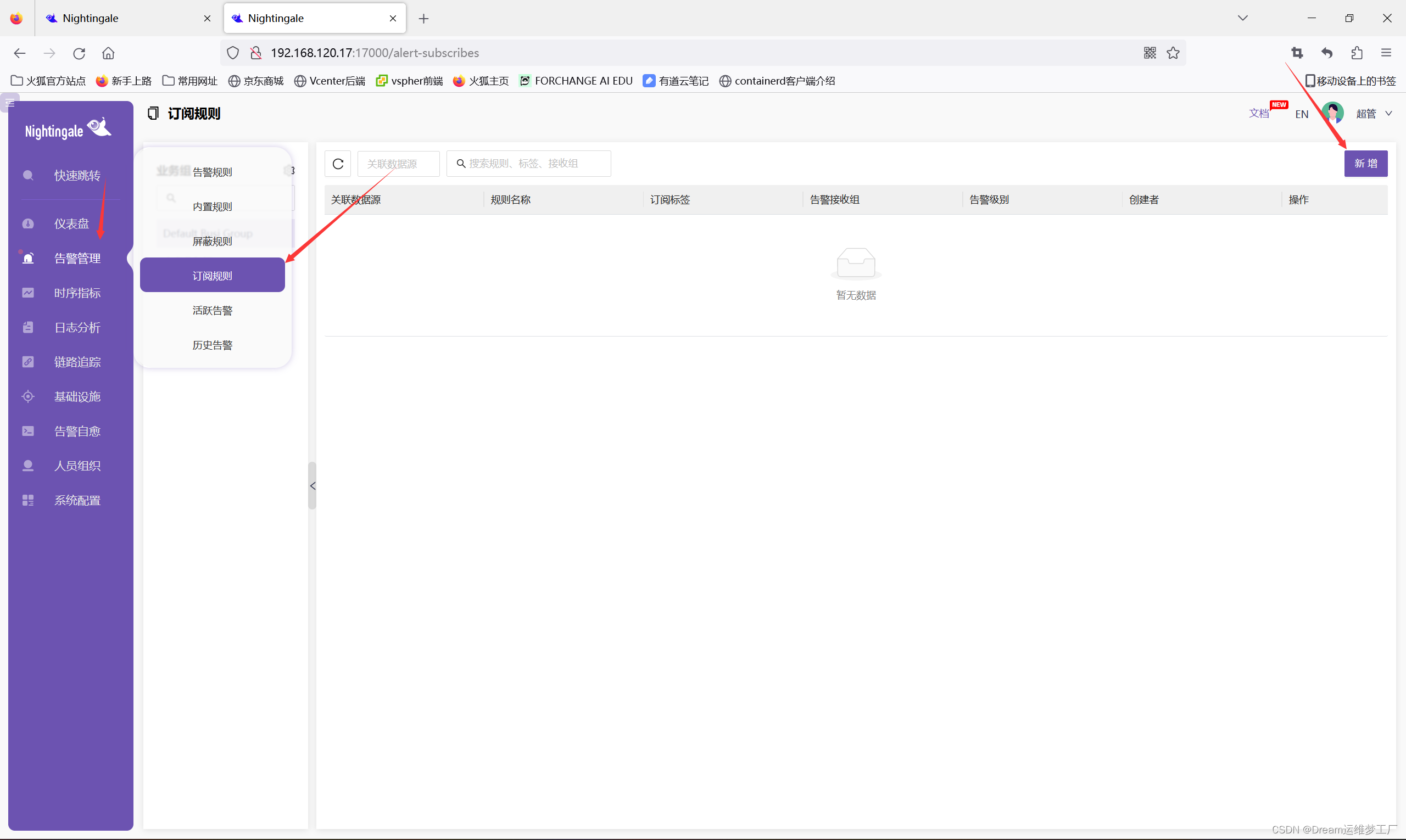Click the 告警自愈 self-healing sidebar icon
1406x840 pixels.
tap(28, 431)
